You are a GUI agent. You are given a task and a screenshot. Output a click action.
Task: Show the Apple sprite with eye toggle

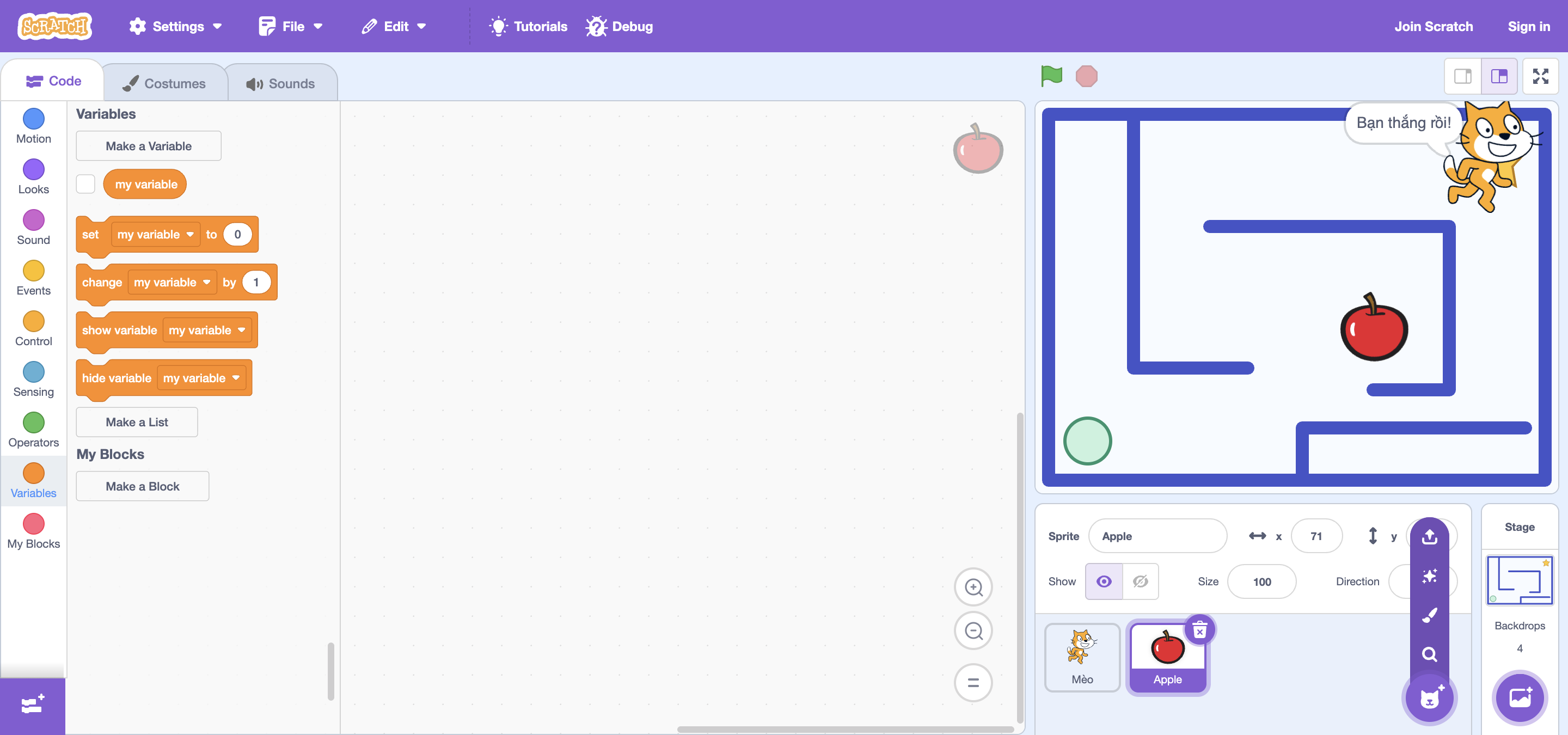click(1104, 581)
